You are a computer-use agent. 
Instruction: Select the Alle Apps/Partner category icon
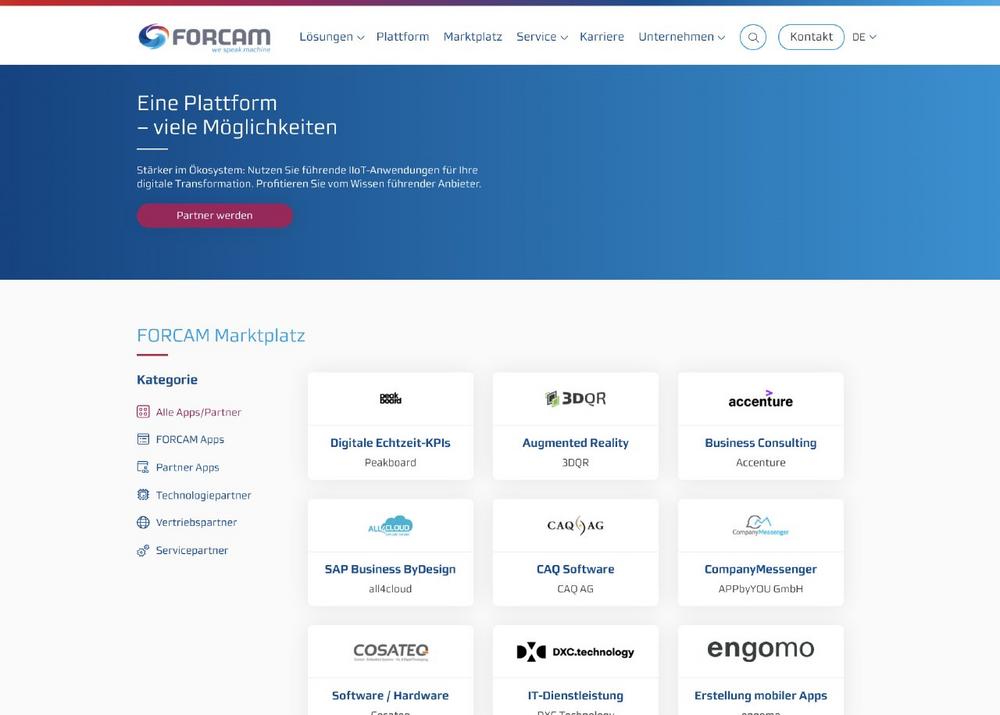(143, 412)
